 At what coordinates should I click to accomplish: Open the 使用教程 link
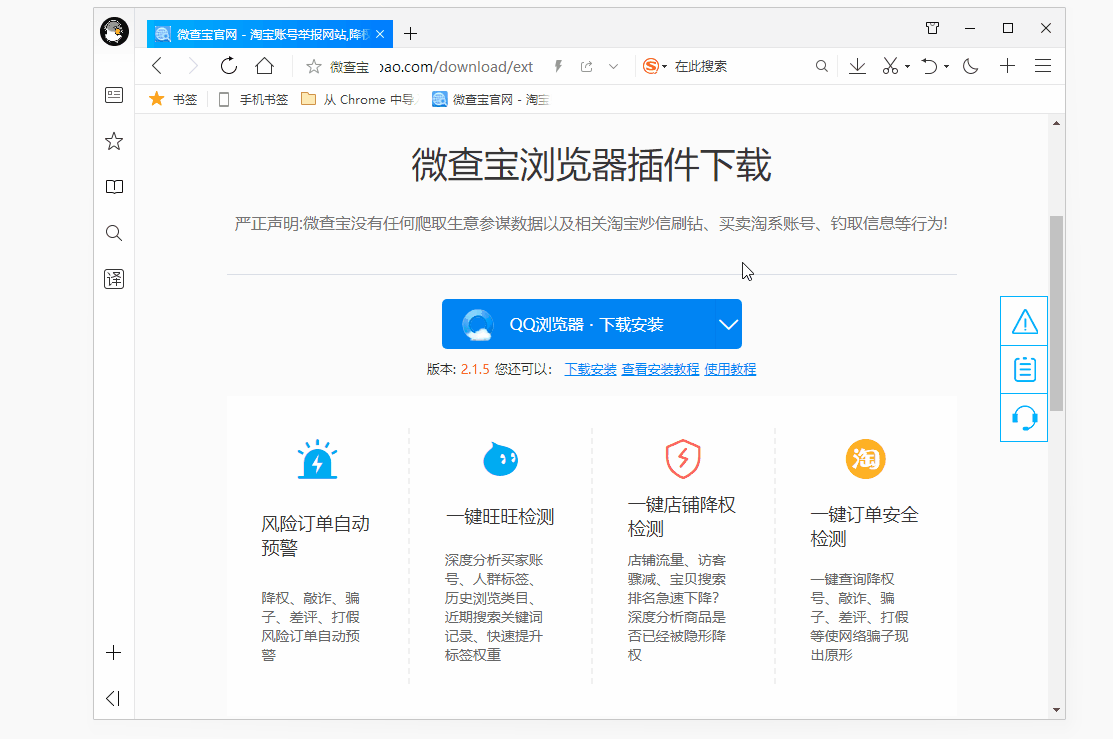[730, 369]
